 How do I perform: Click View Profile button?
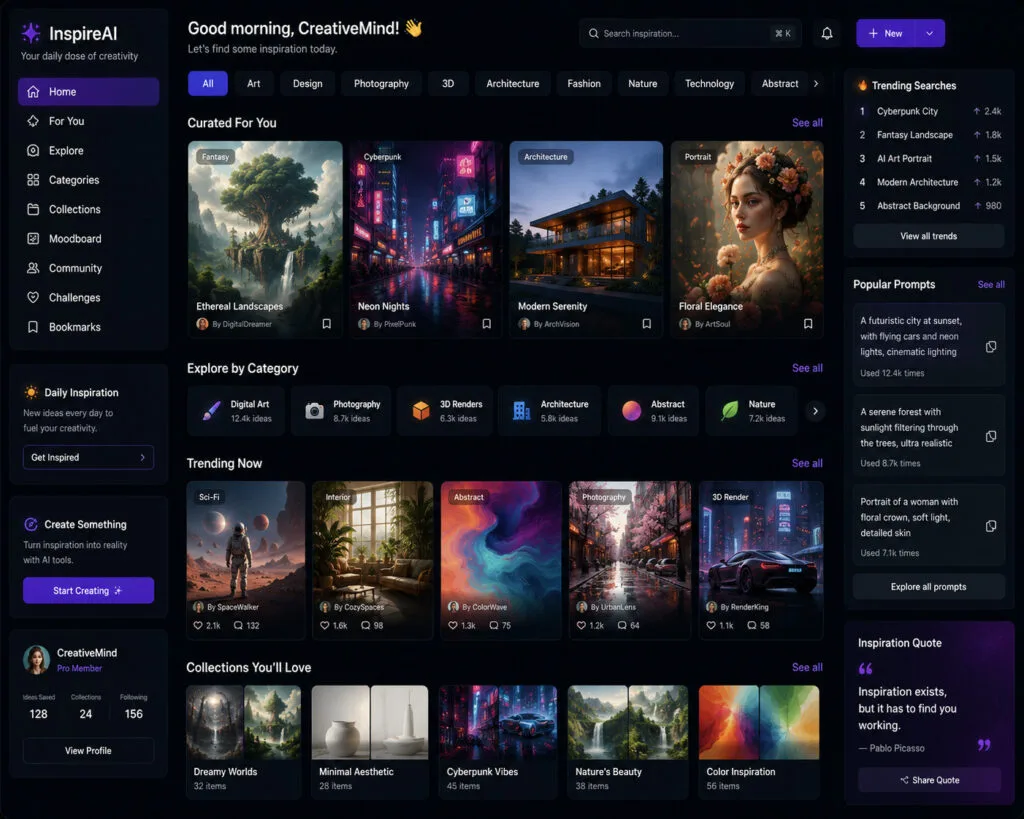point(88,750)
